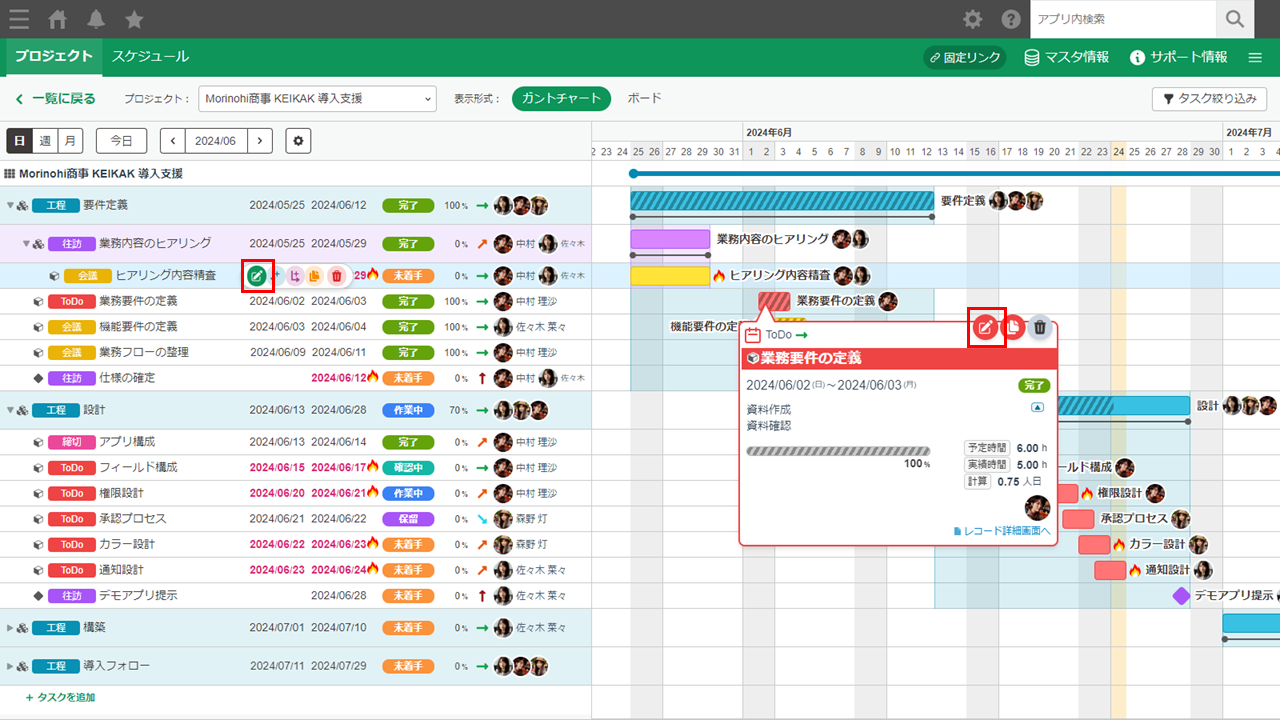Screen dimensions: 1280x720
Task: Open the プロジェクト tab
Action: (54, 57)
